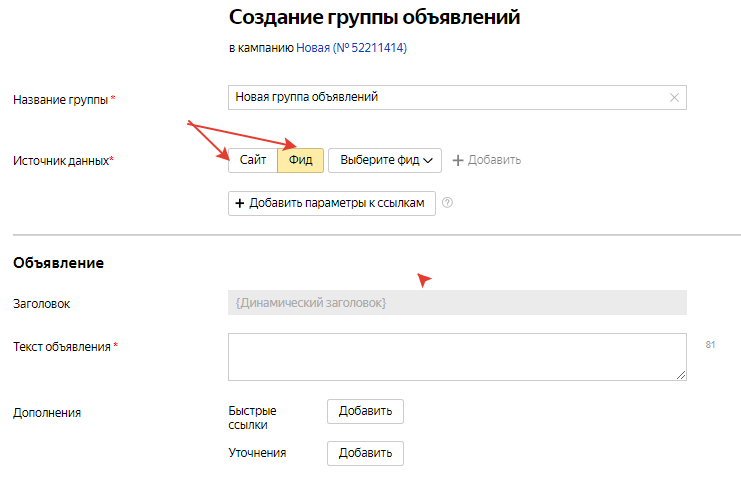Click the question mark help icon
This screenshot has width=741, height=493.
click(x=447, y=203)
